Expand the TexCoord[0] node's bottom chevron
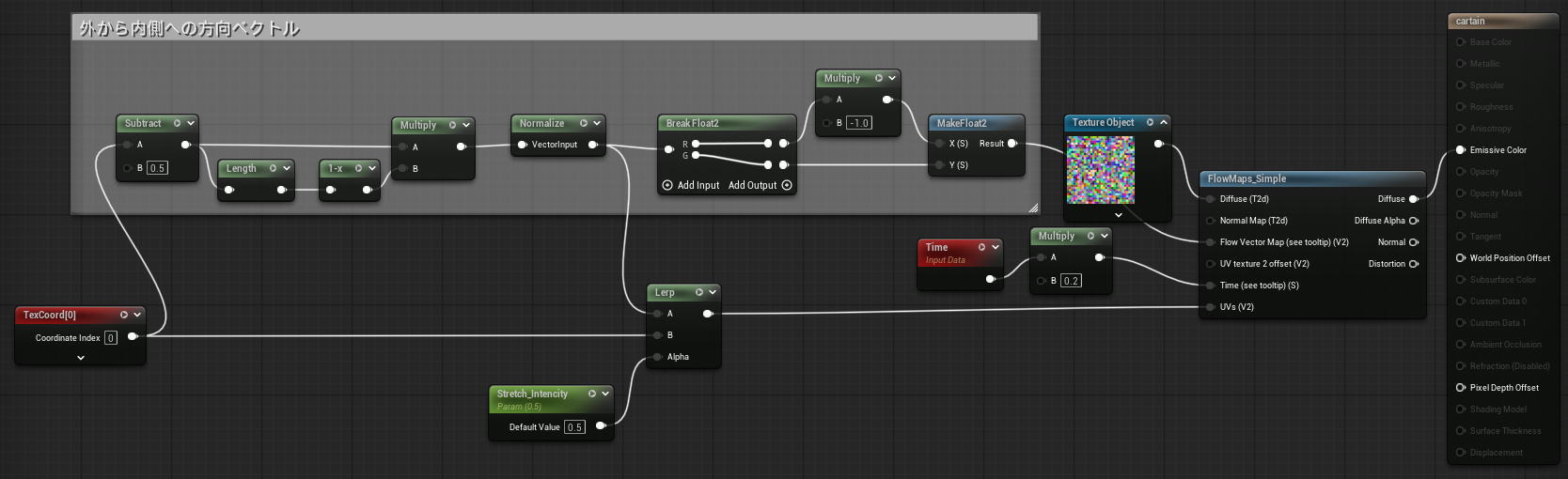The image size is (1568, 479). point(81,358)
